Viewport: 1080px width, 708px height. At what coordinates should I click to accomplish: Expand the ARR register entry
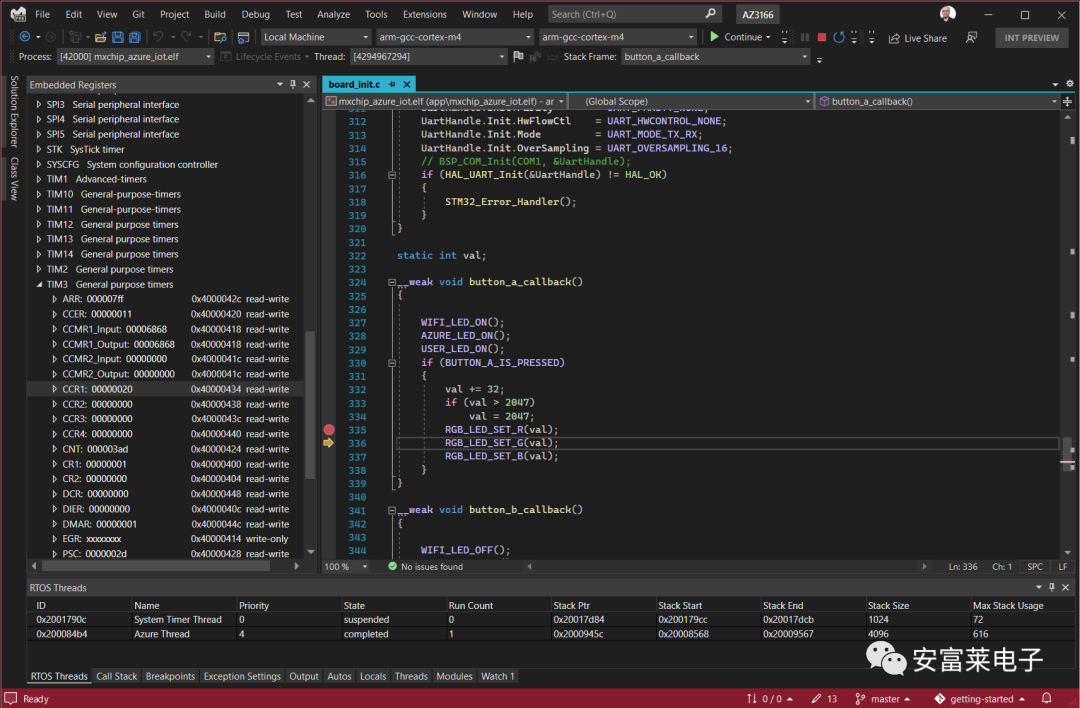(54, 299)
